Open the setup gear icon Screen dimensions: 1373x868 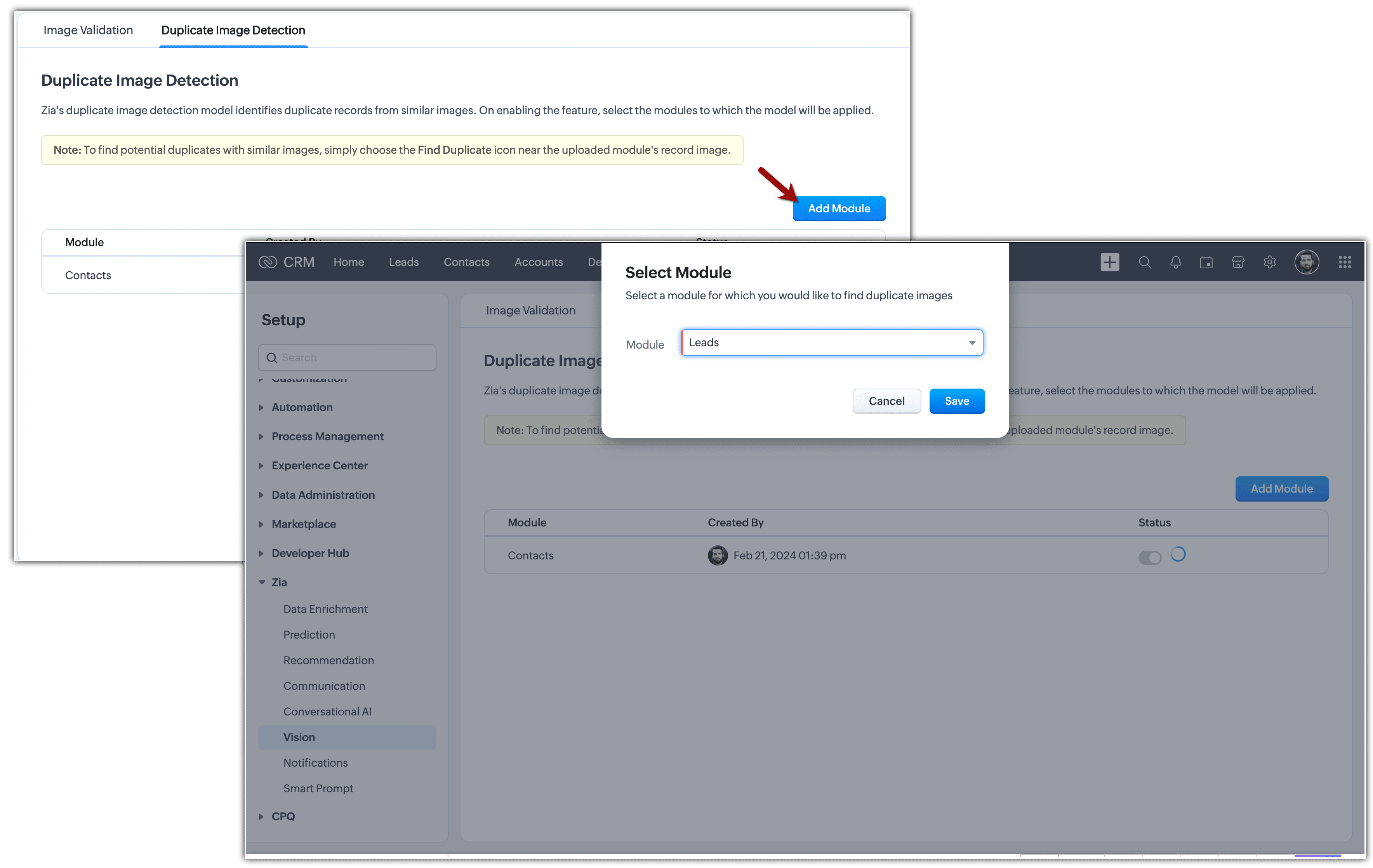1269,262
